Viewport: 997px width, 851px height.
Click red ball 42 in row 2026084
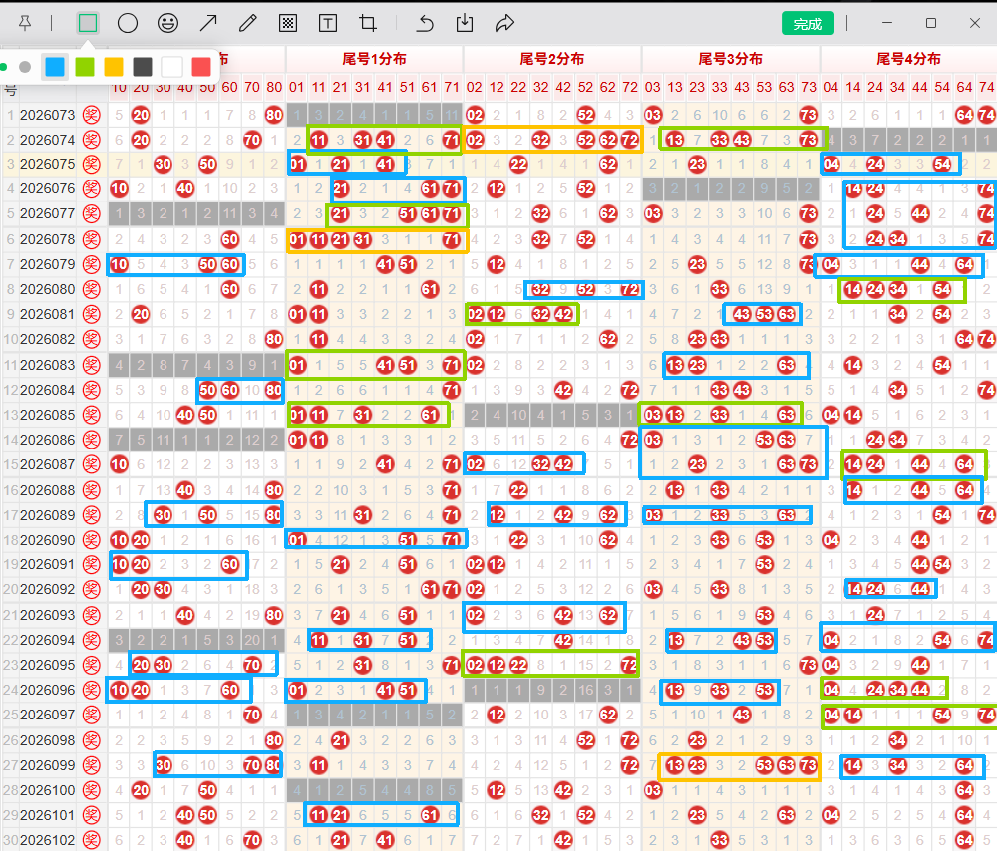[563, 390]
